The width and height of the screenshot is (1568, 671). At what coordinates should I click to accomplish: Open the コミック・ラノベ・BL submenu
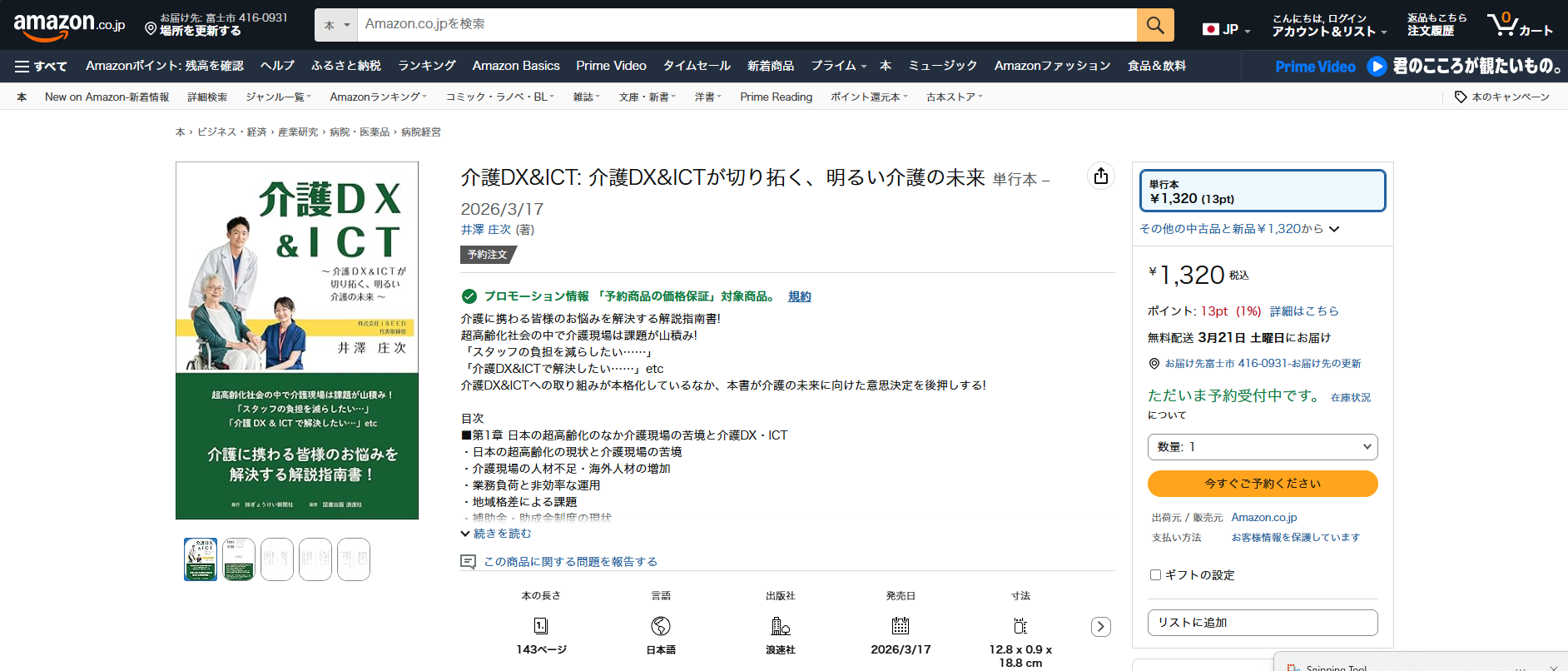tap(500, 97)
